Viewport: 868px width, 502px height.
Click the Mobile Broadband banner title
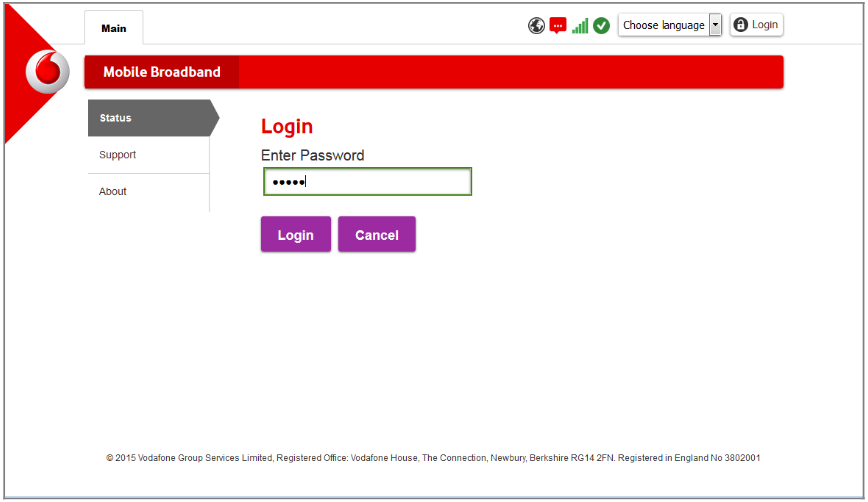pos(162,72)
